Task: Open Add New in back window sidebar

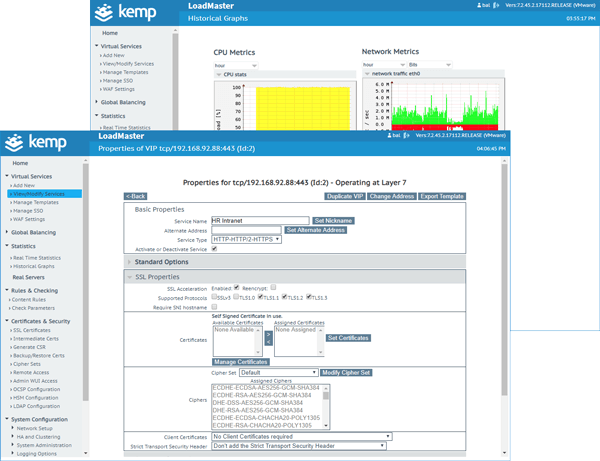Action: (113, 55)
